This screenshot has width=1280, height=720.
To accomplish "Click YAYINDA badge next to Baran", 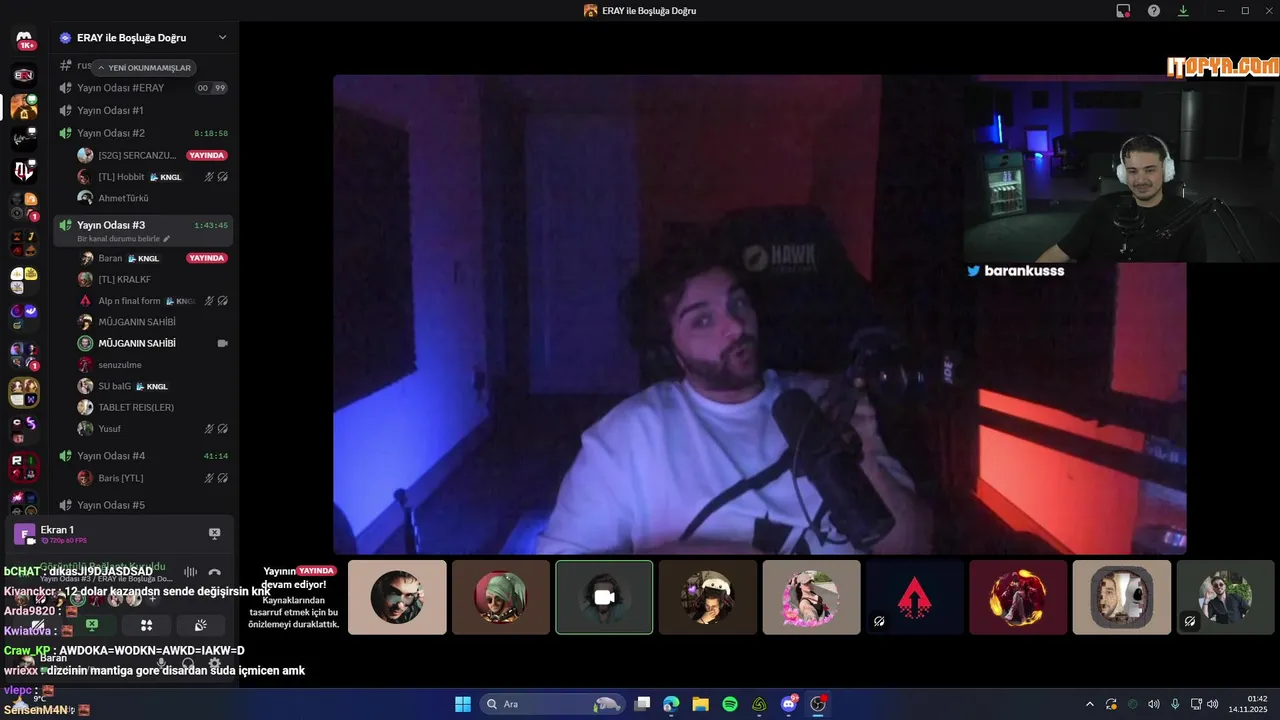I will click(x=207, y=258).
